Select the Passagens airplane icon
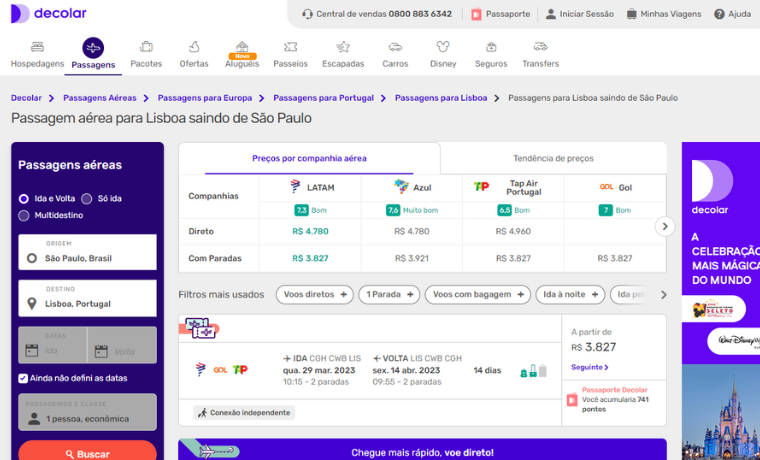 (93, 48)
